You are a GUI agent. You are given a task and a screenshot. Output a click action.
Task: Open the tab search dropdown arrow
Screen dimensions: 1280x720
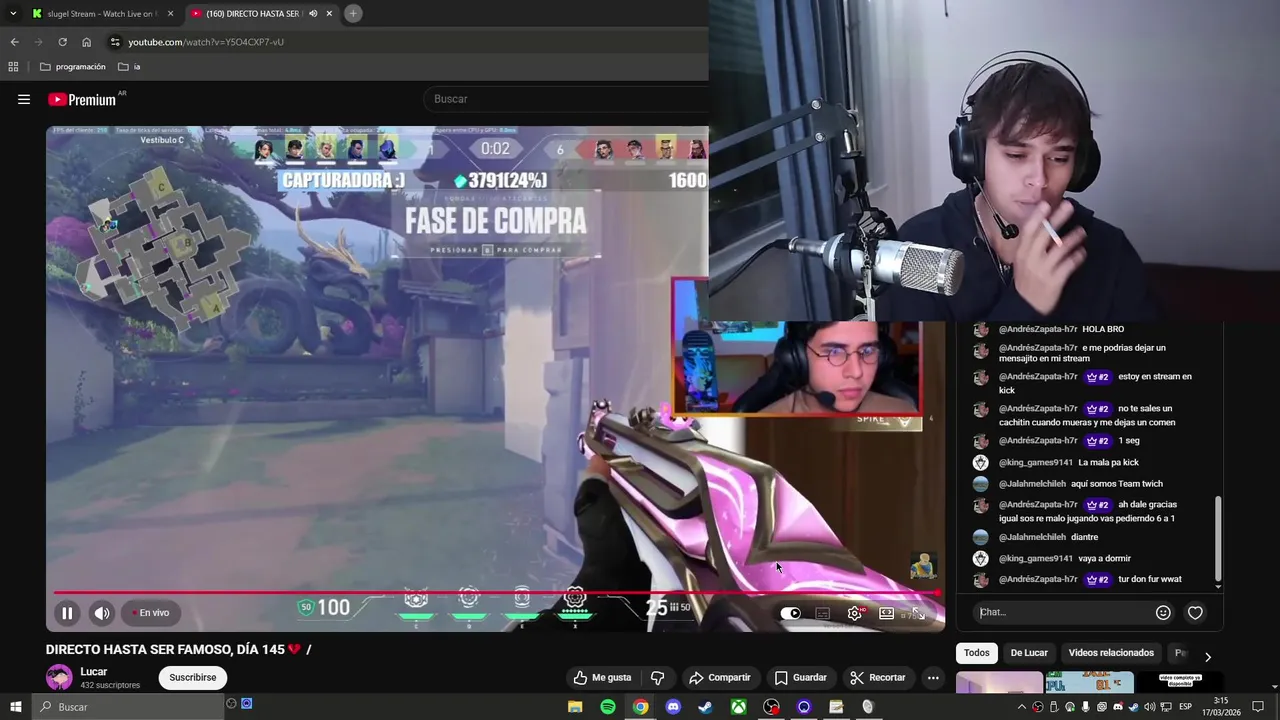pyautogui.click(x=12, y=13)
